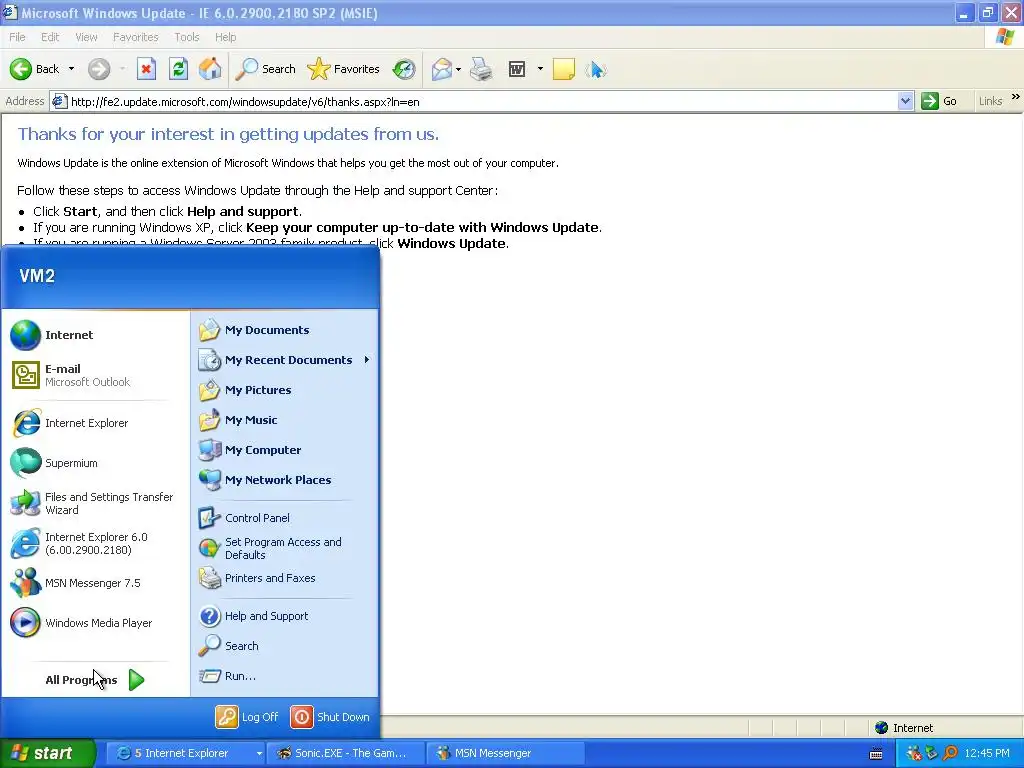
Task: Click the Internet Explorer pinned shortcut
Action: coord(95,423)
